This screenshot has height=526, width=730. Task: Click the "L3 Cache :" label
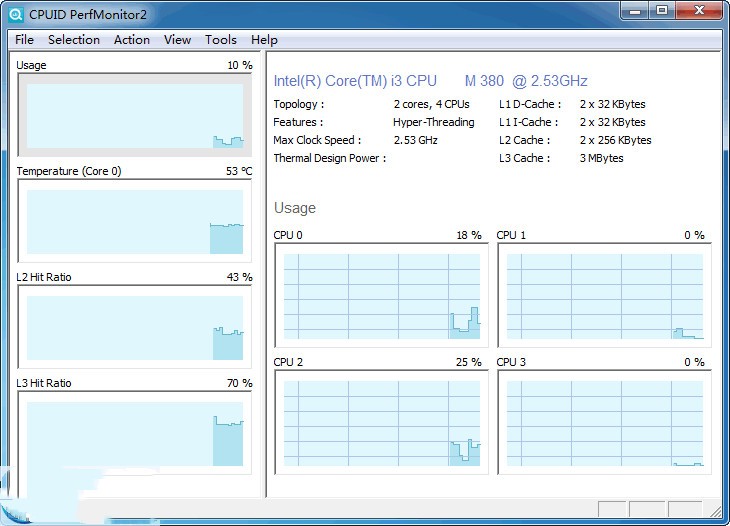[524, 158]
